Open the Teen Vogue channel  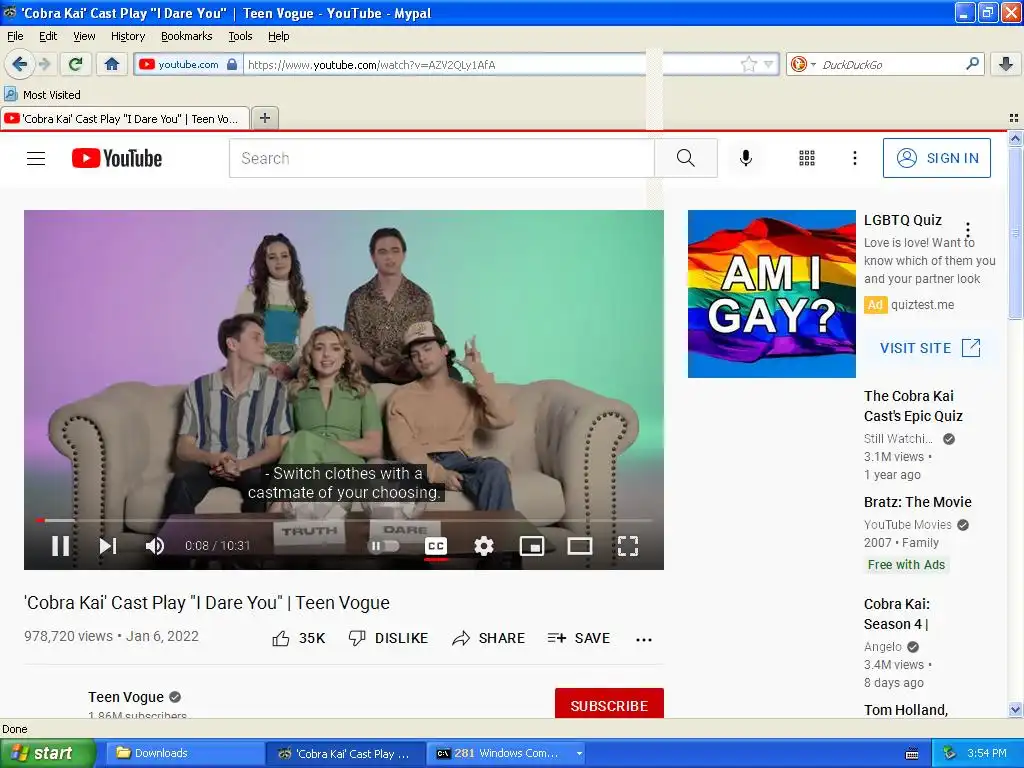(x=125, y=697)
